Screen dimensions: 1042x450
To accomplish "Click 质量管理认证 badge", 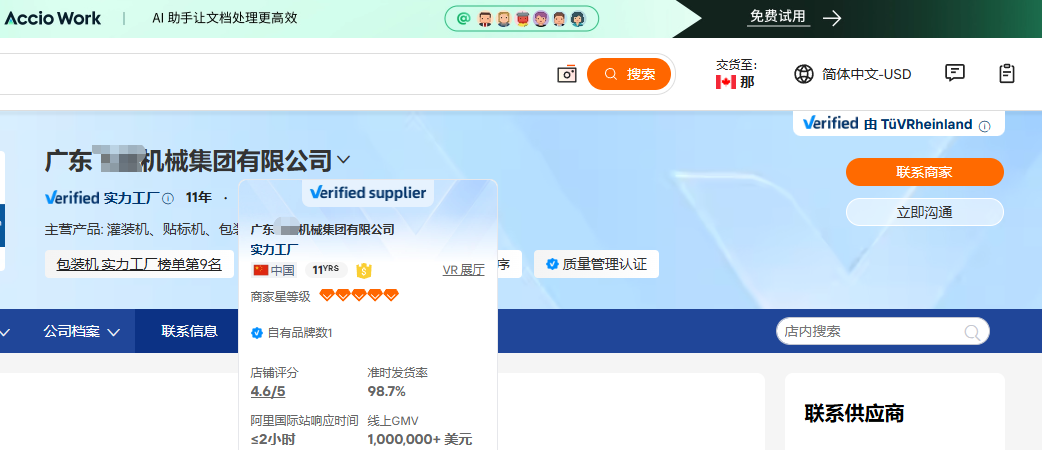I will [x=596, y=264].
